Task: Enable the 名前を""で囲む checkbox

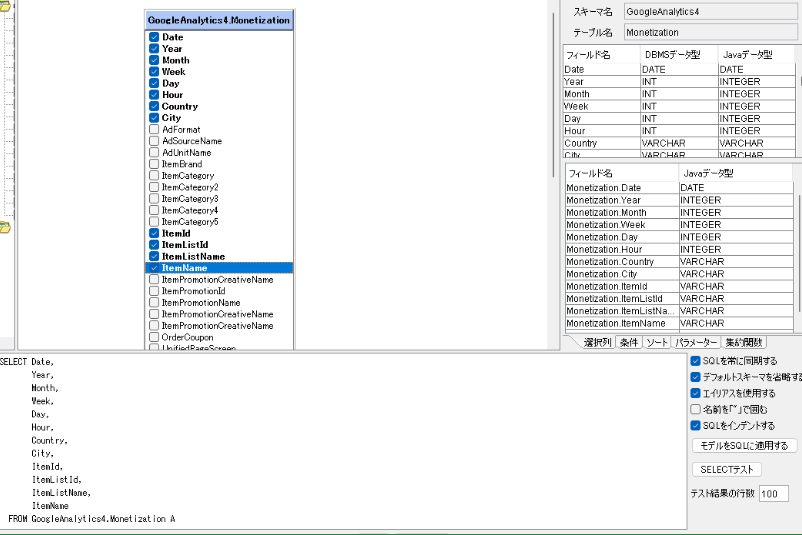Action: tap(696, 409)
